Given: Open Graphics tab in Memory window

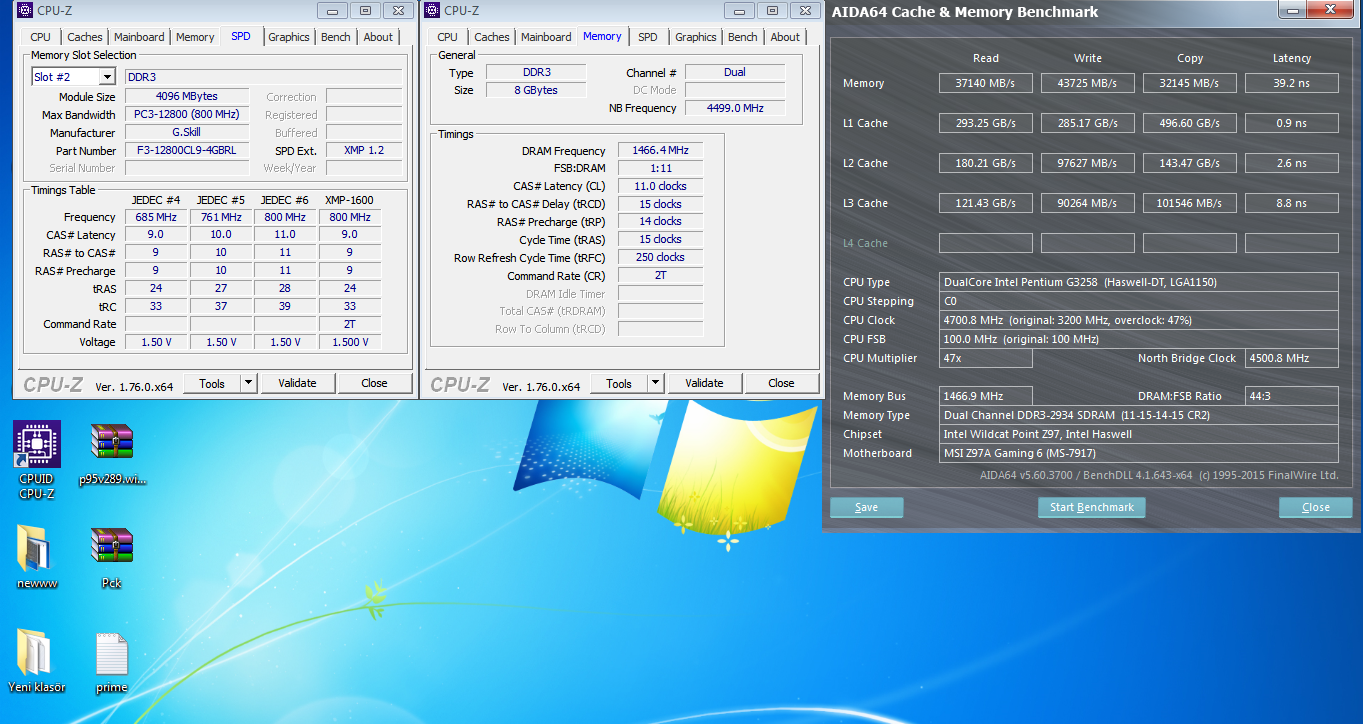Looking at the screenshot, I should (x=696, y=37).
